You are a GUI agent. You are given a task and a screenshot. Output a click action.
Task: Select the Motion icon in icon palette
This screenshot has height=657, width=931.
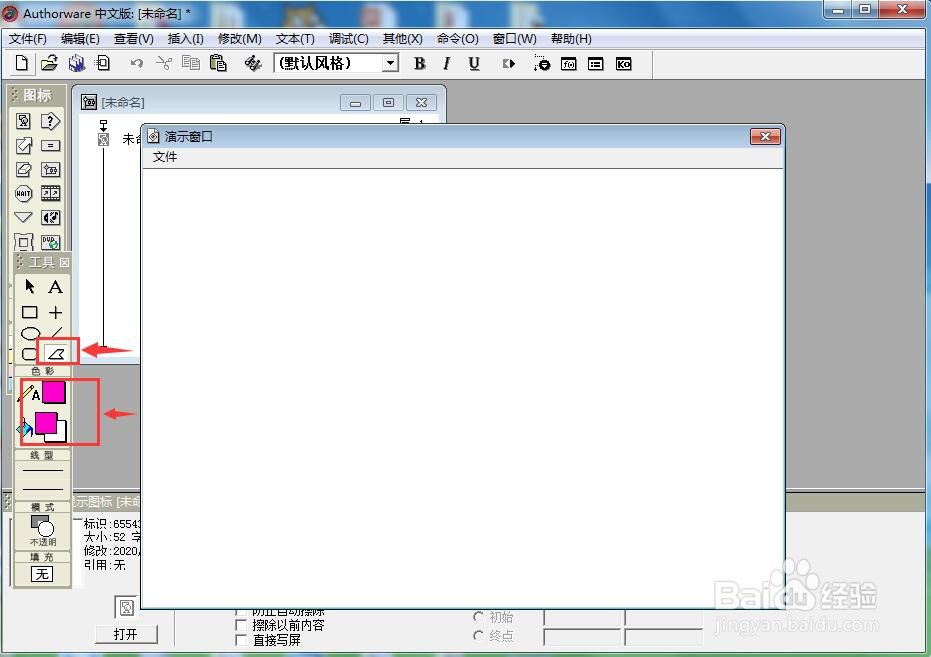[x=23, y=145]
